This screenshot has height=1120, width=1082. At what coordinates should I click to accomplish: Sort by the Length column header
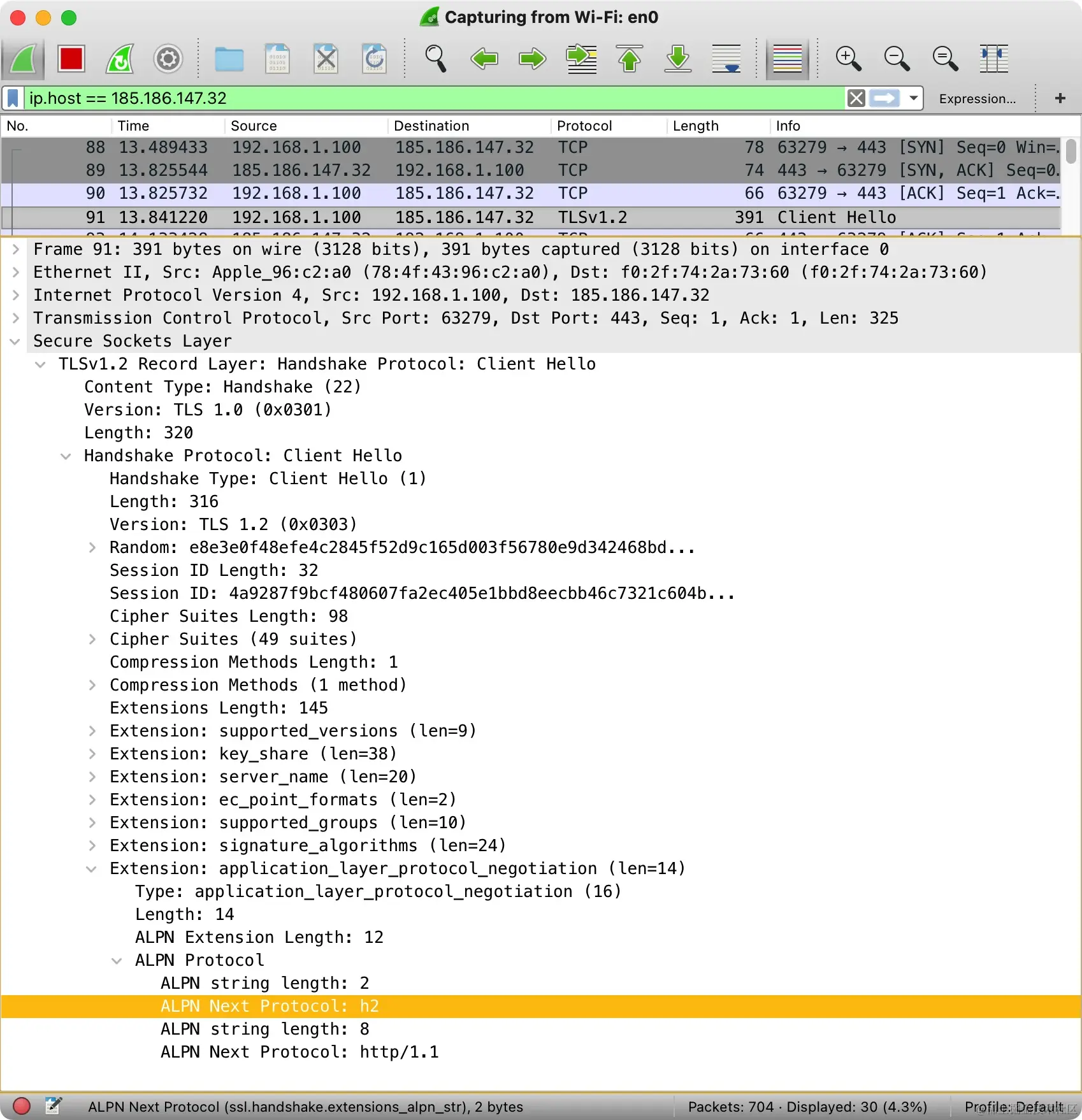pos(719,126)
